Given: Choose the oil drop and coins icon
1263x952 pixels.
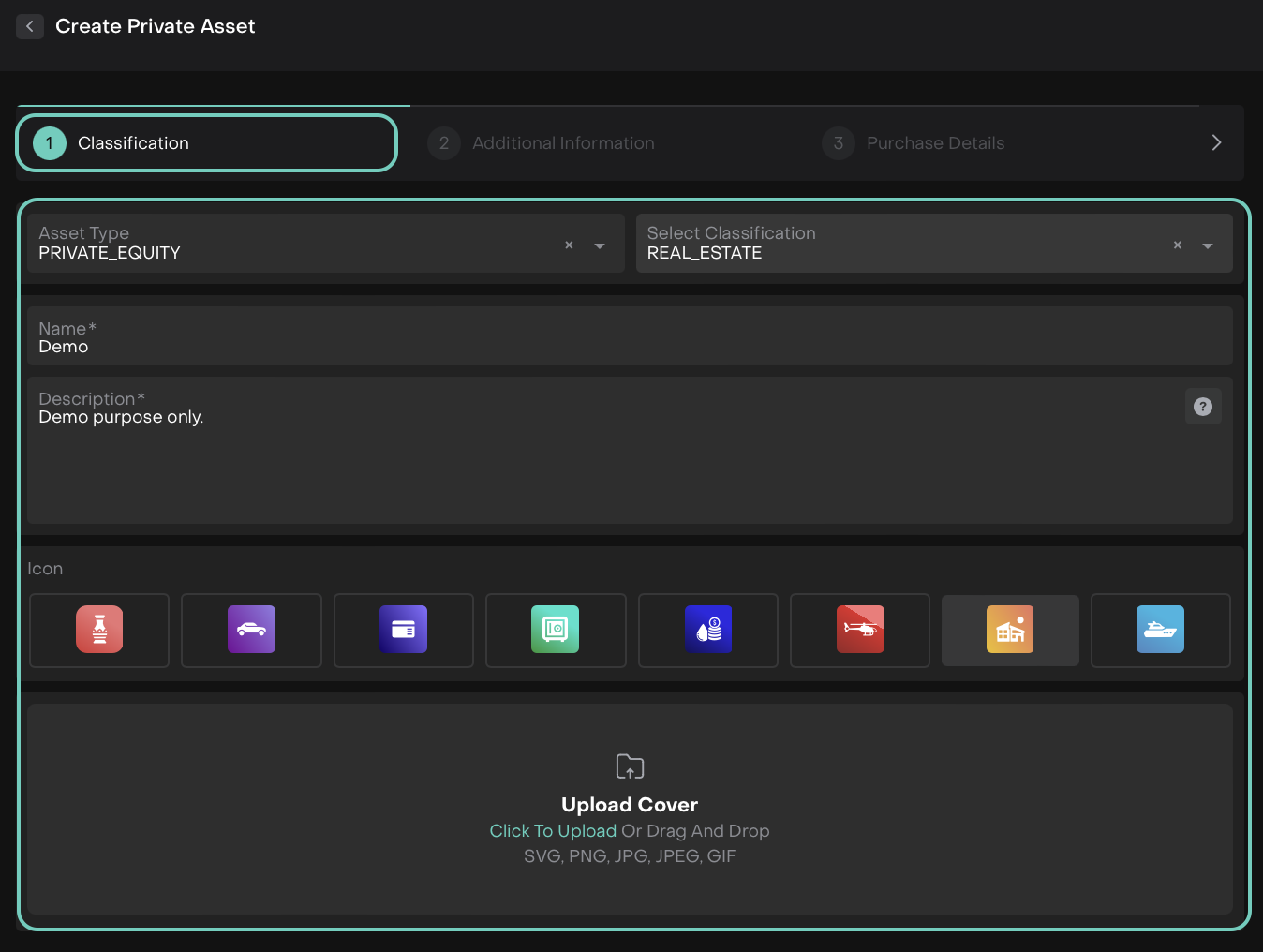Looking at the screenshot, I should (708, 630).
